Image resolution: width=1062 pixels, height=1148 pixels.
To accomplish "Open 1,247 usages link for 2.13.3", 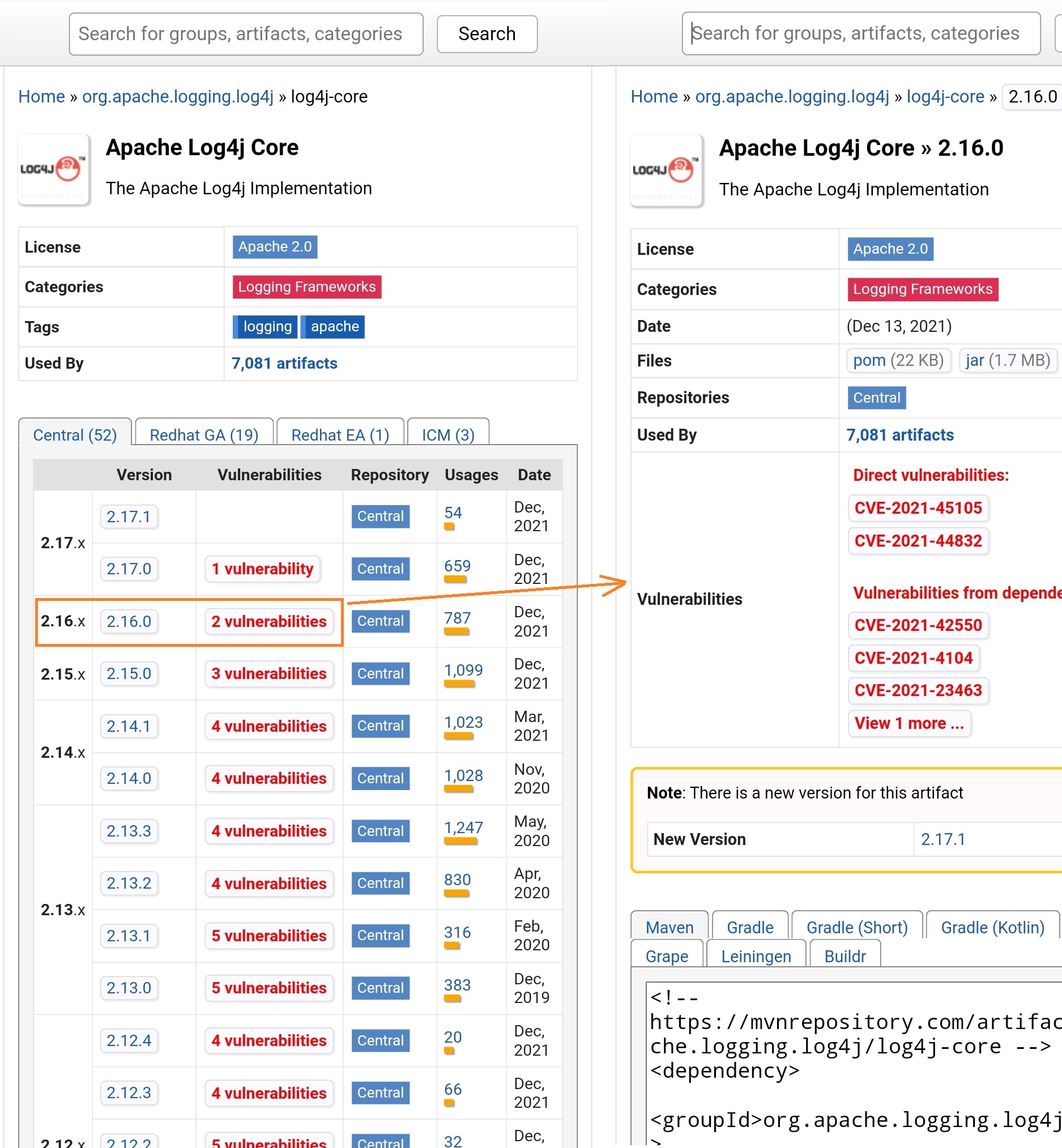I will [463, 828].
